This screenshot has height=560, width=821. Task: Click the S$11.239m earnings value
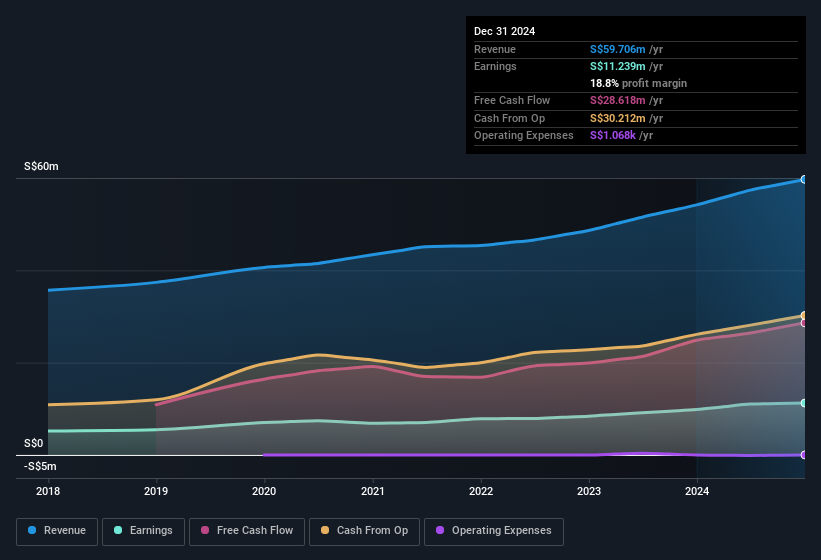[x=617, y=66]
